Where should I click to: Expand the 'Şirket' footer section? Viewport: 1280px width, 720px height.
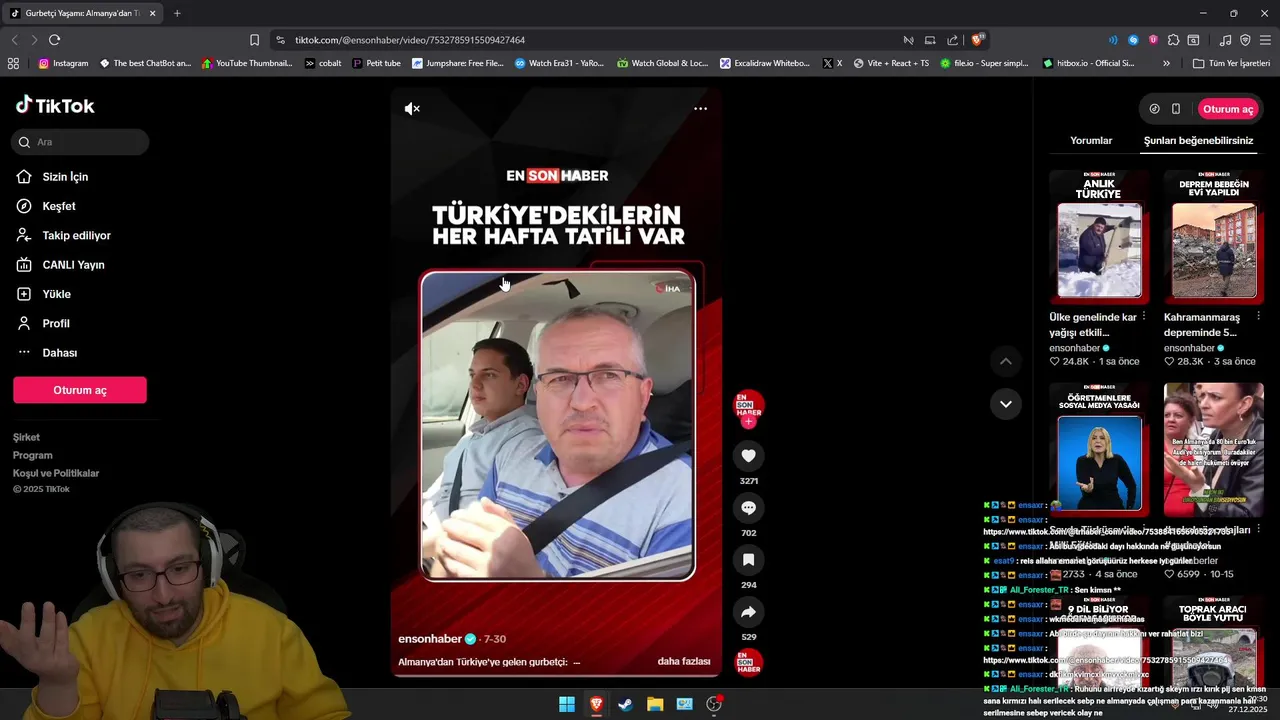click(x=27, y=437)
